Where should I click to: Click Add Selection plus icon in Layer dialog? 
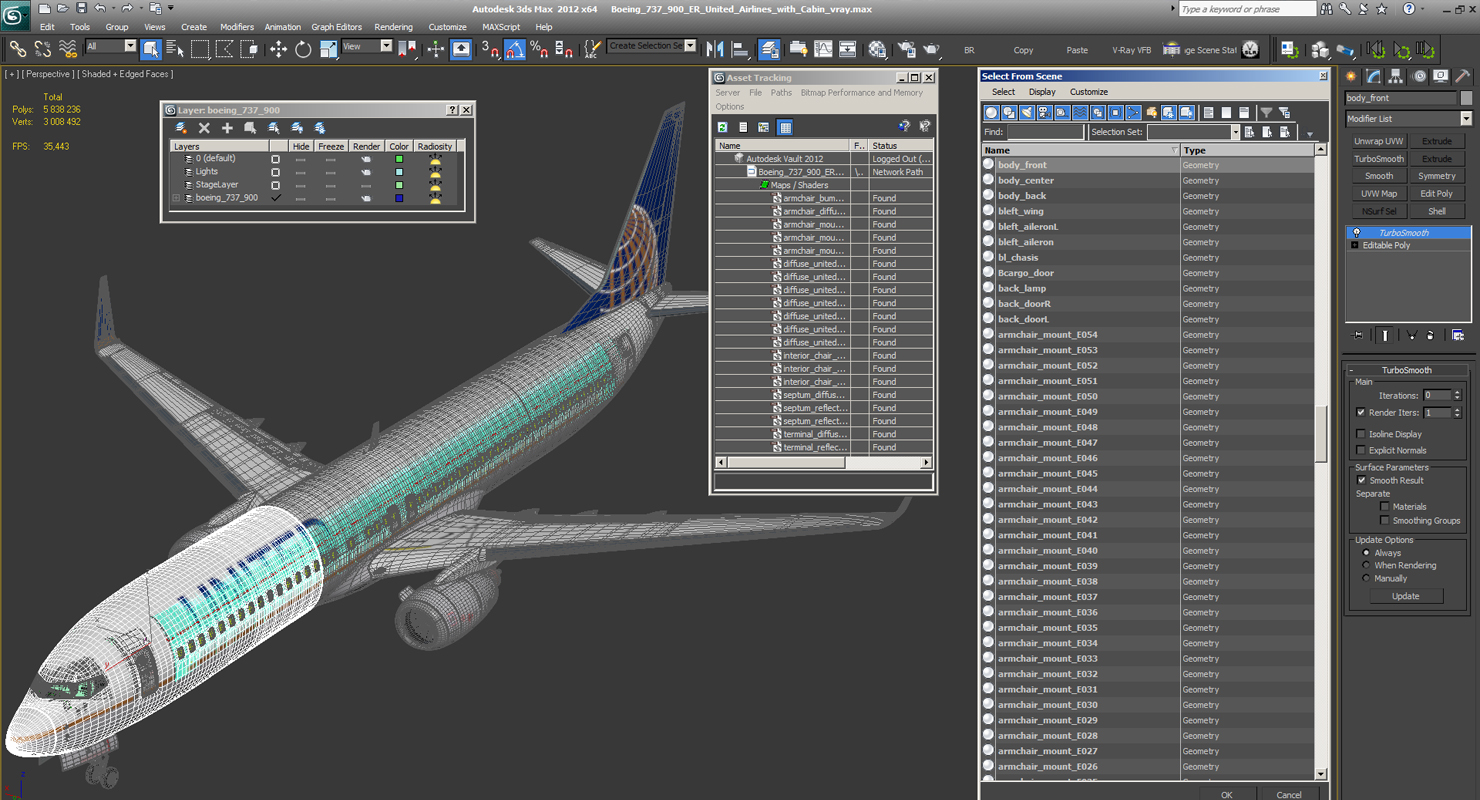[x=227, y=128]
